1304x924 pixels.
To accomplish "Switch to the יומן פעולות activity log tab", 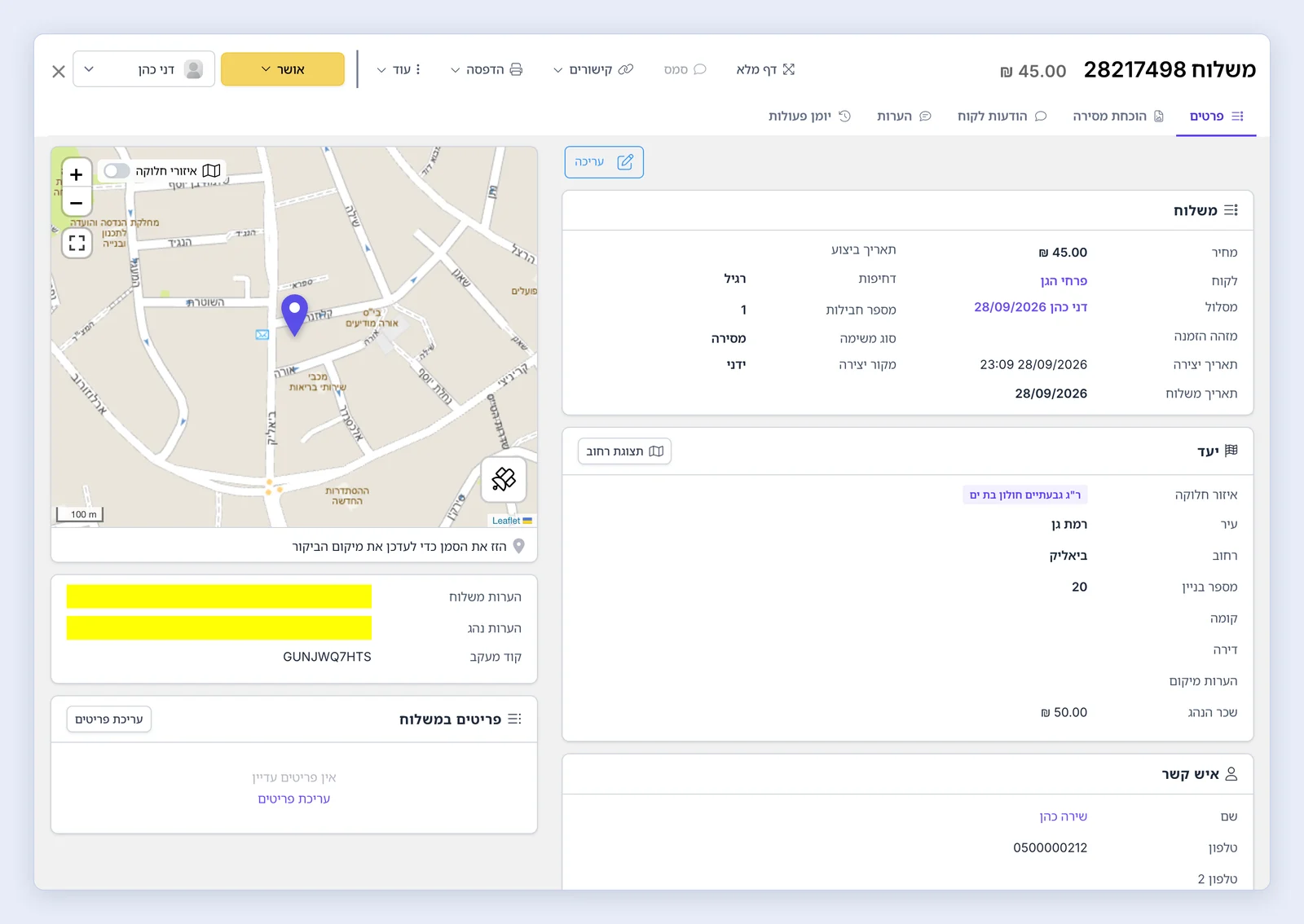I will click(x=809, y=116).
